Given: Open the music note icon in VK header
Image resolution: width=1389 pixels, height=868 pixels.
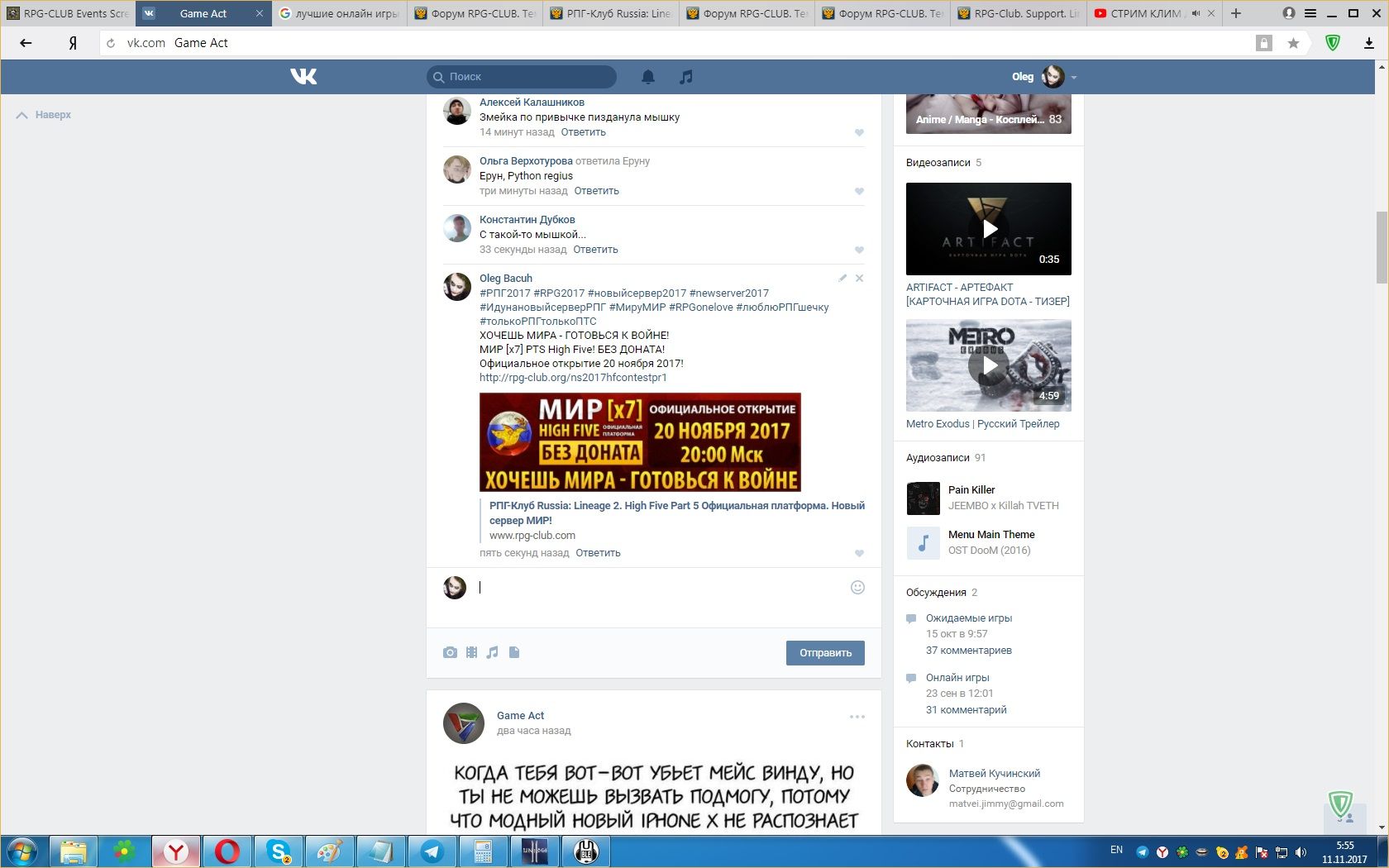Looking at the screenshot, I should point(685,77).
